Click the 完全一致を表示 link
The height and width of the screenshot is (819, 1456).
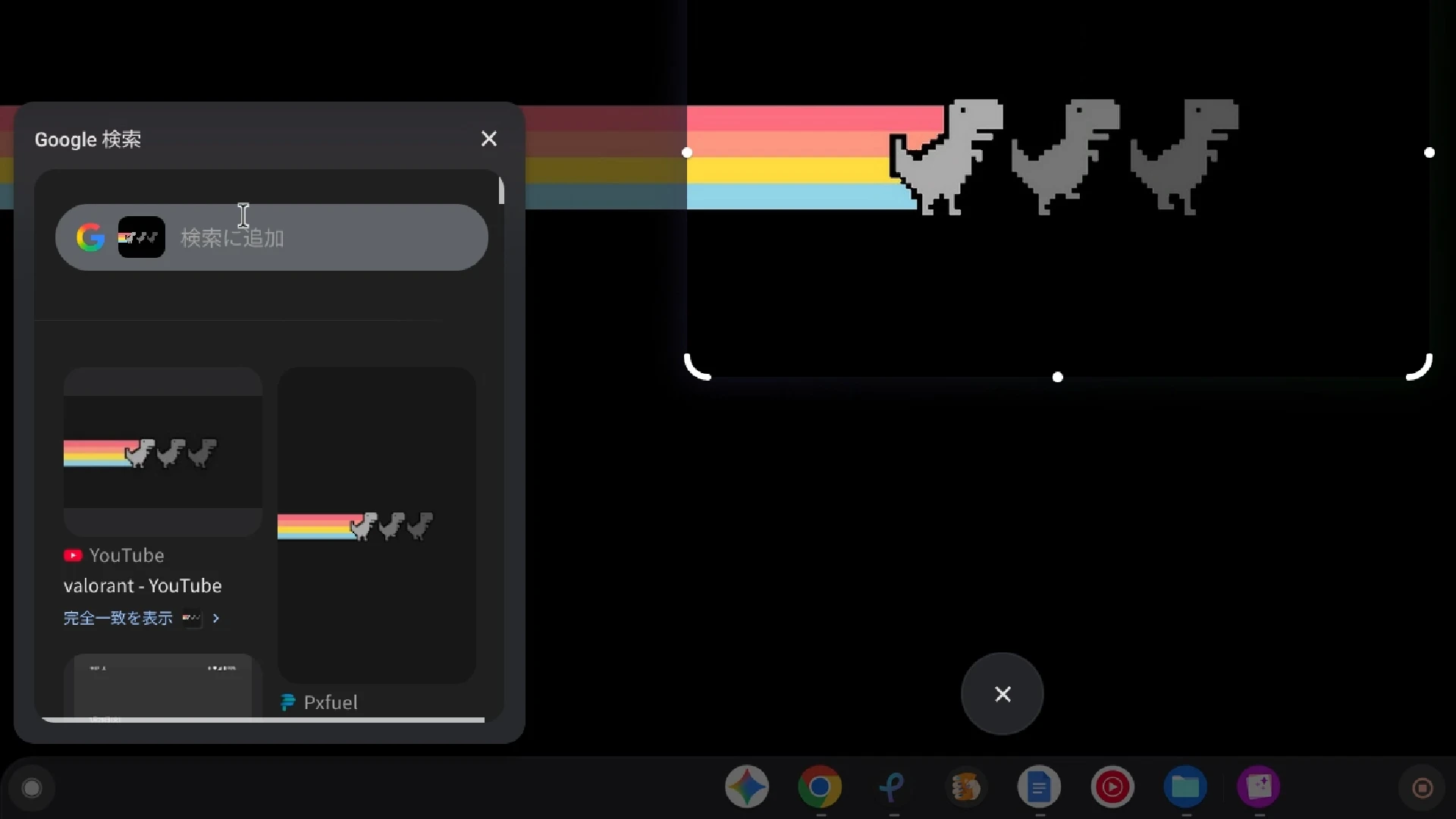pyautogui.click(x=118, y=618)
